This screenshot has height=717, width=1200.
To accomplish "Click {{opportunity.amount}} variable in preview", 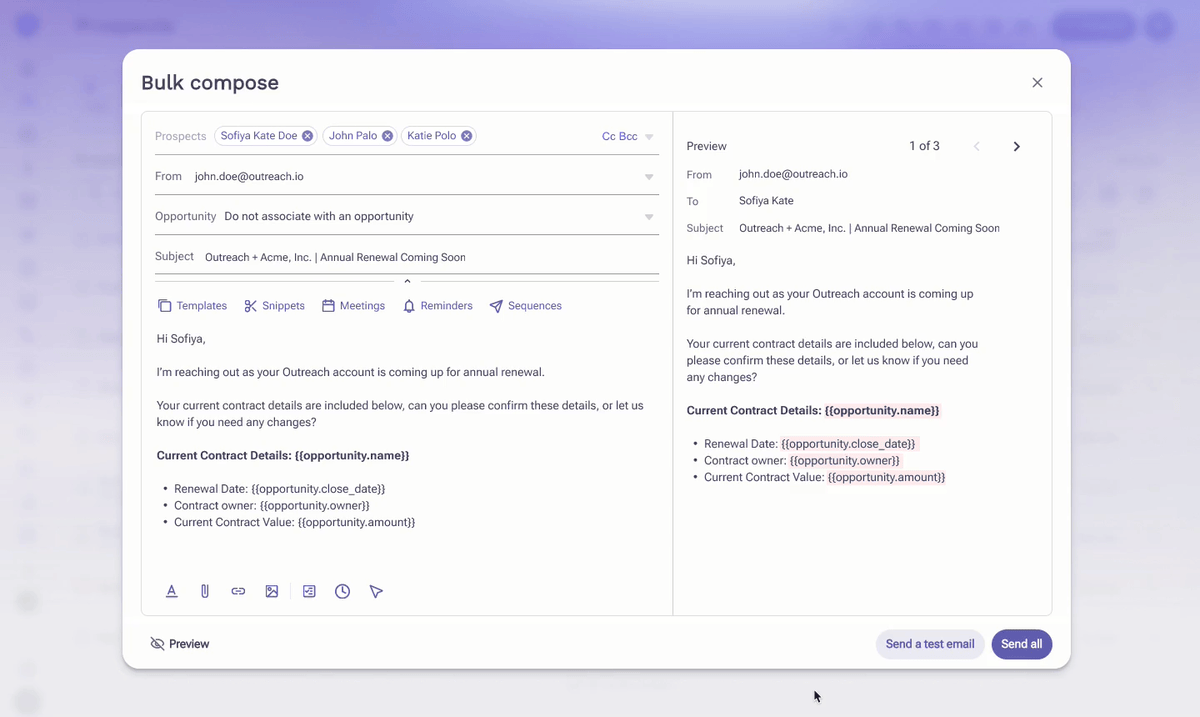I will point(886,477).
